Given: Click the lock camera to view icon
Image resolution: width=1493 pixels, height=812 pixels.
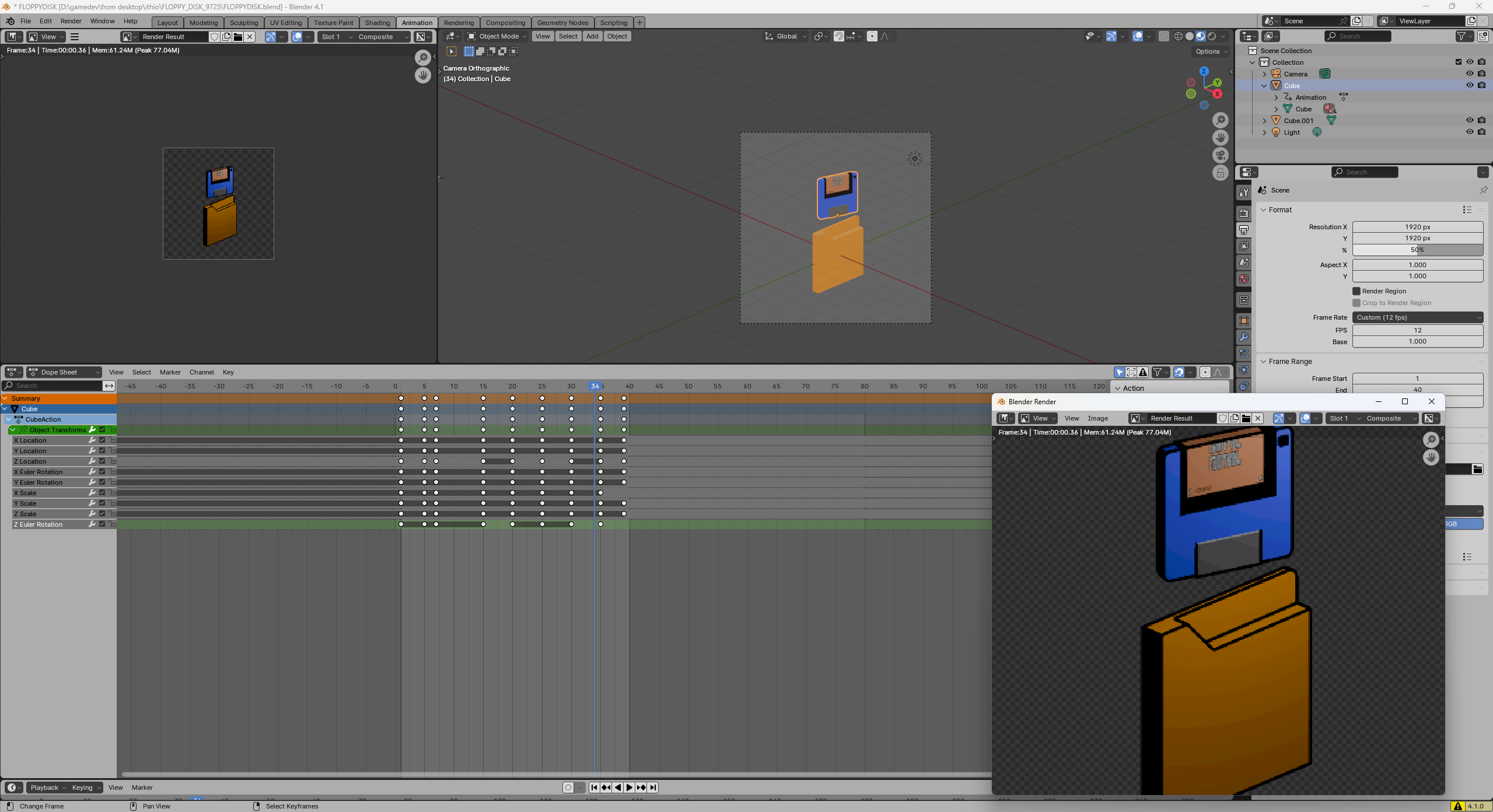Looking at the screenshot, I should pos(1221,173).
